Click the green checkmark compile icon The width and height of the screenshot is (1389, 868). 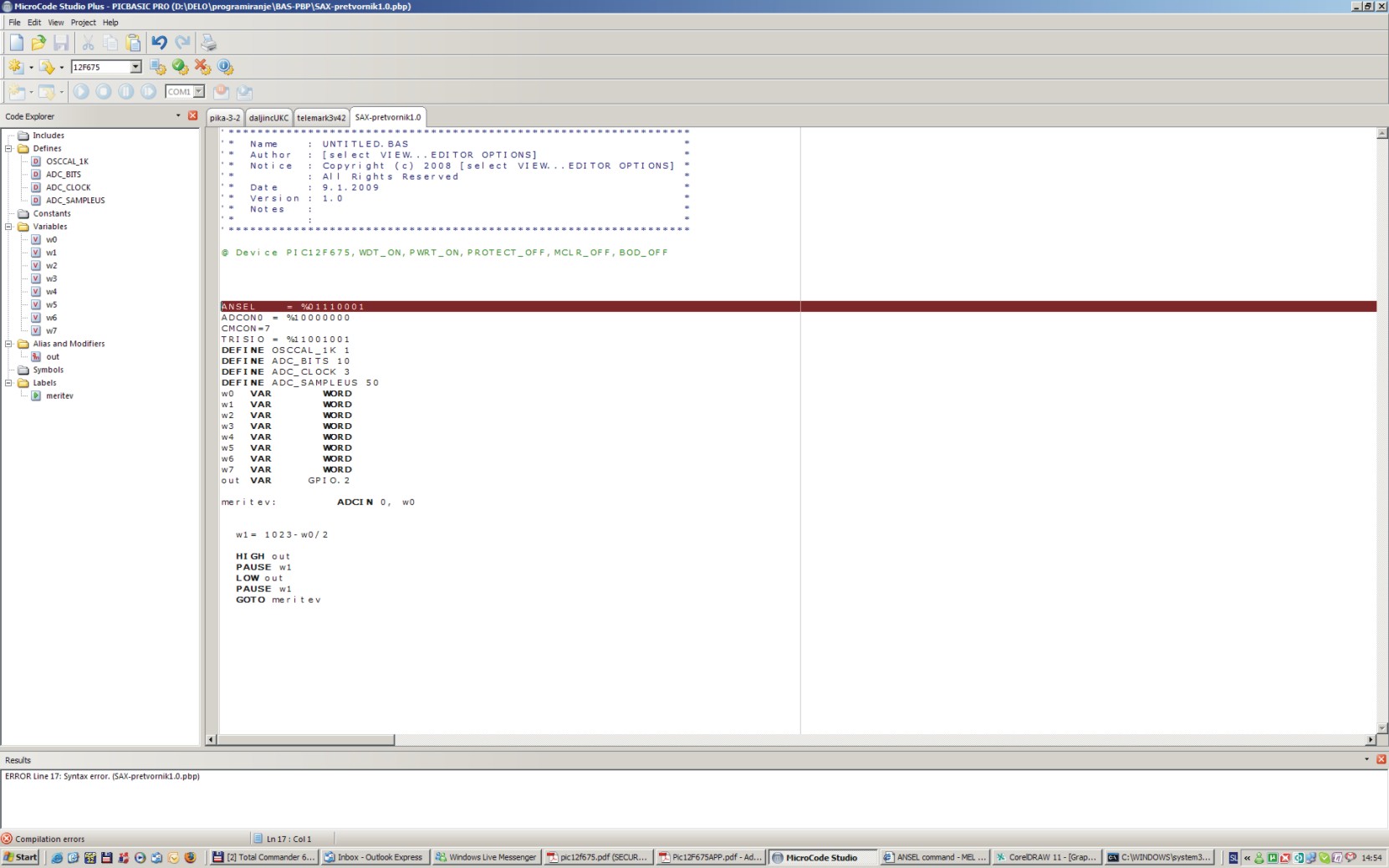[x=180, y=67]
